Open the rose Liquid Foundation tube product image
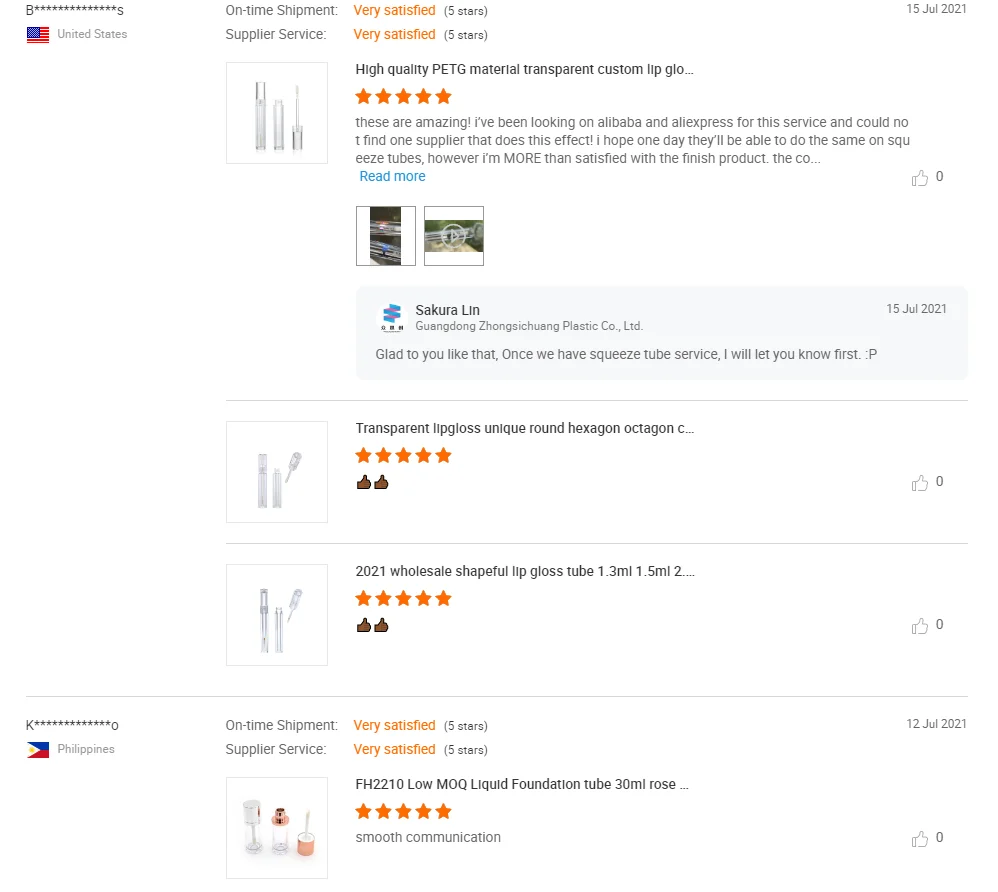The image size is (998, 892). coord(277,828)
